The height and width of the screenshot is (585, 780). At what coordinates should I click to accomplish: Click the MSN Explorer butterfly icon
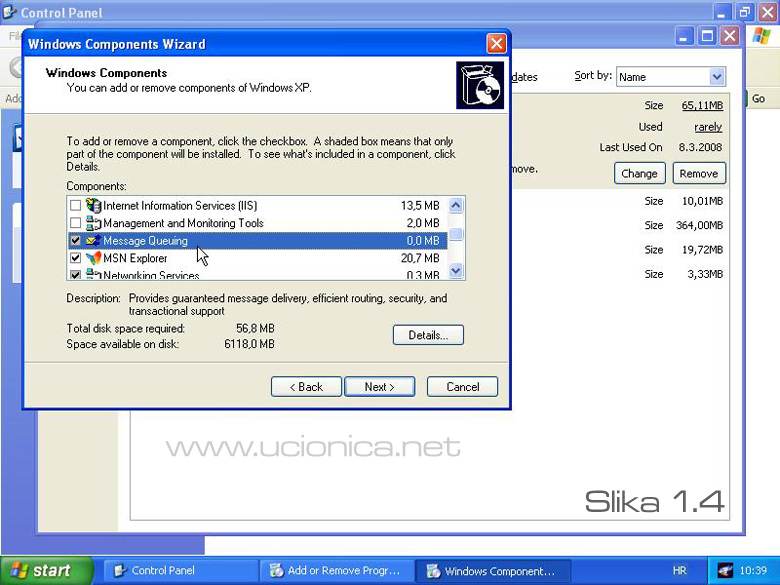point(93,258)
